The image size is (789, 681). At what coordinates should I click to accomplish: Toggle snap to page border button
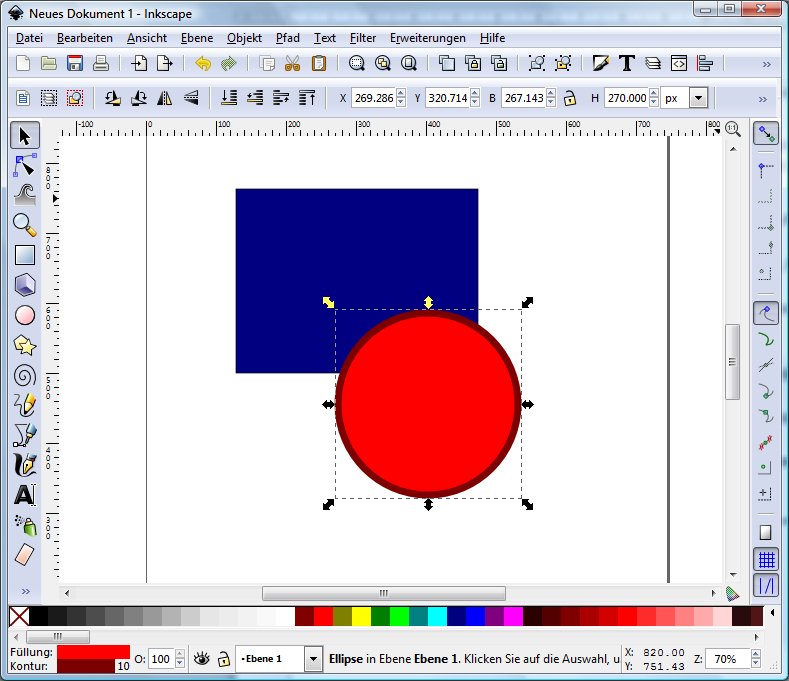click(x=766, y=533)
